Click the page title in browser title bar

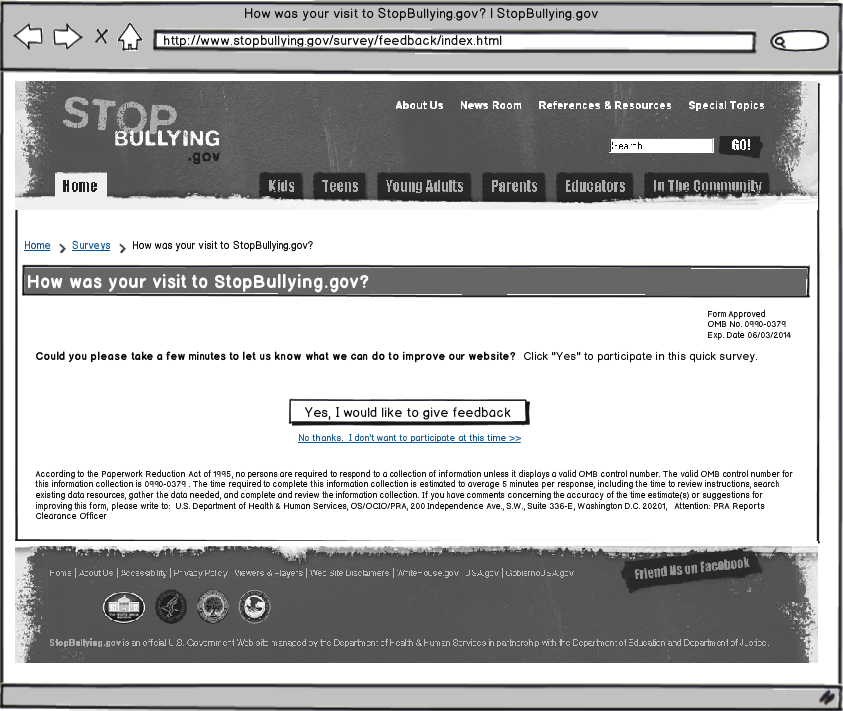[x=420, y=14]
